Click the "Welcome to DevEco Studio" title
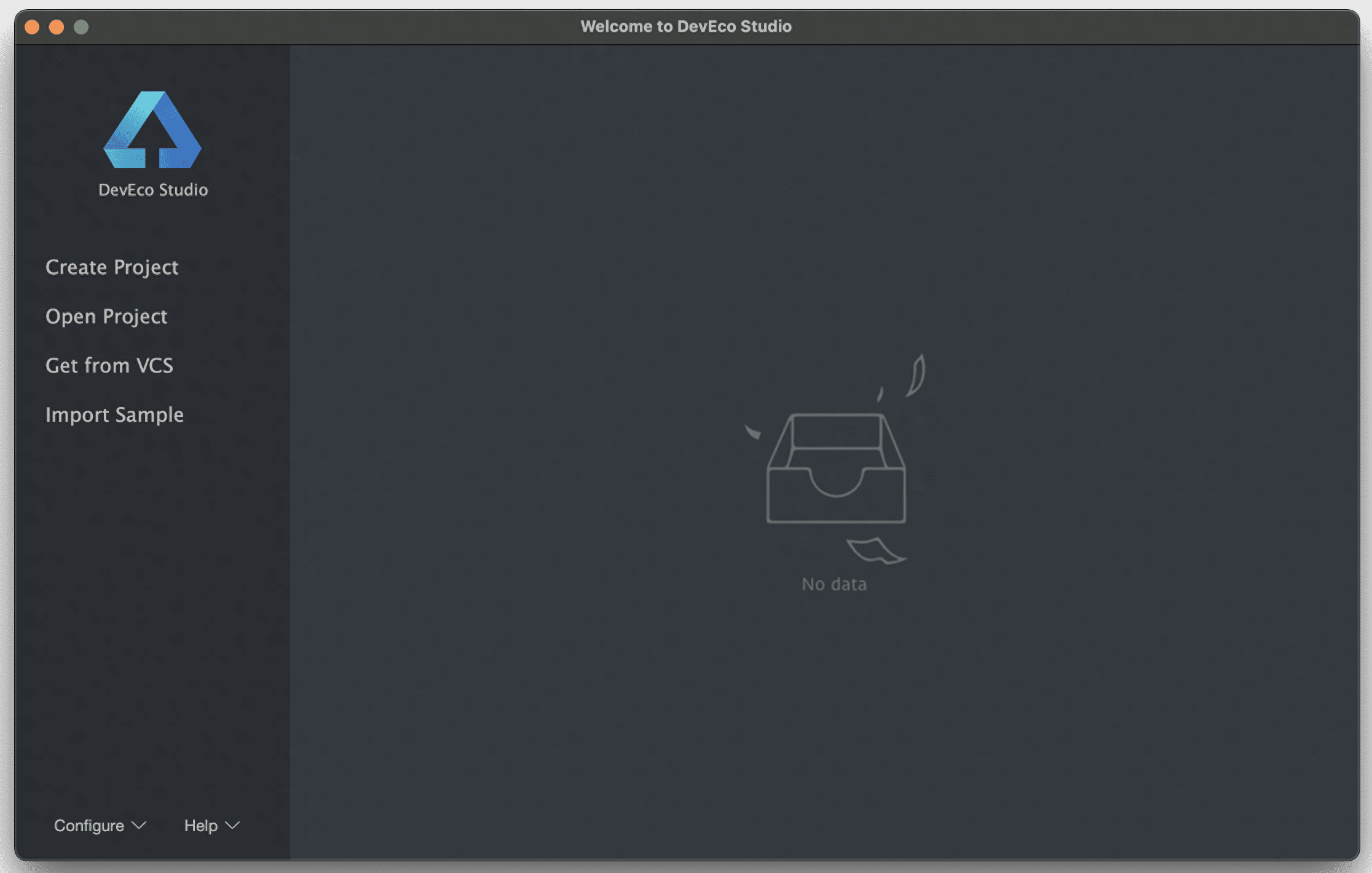 [x=686, y=26]
